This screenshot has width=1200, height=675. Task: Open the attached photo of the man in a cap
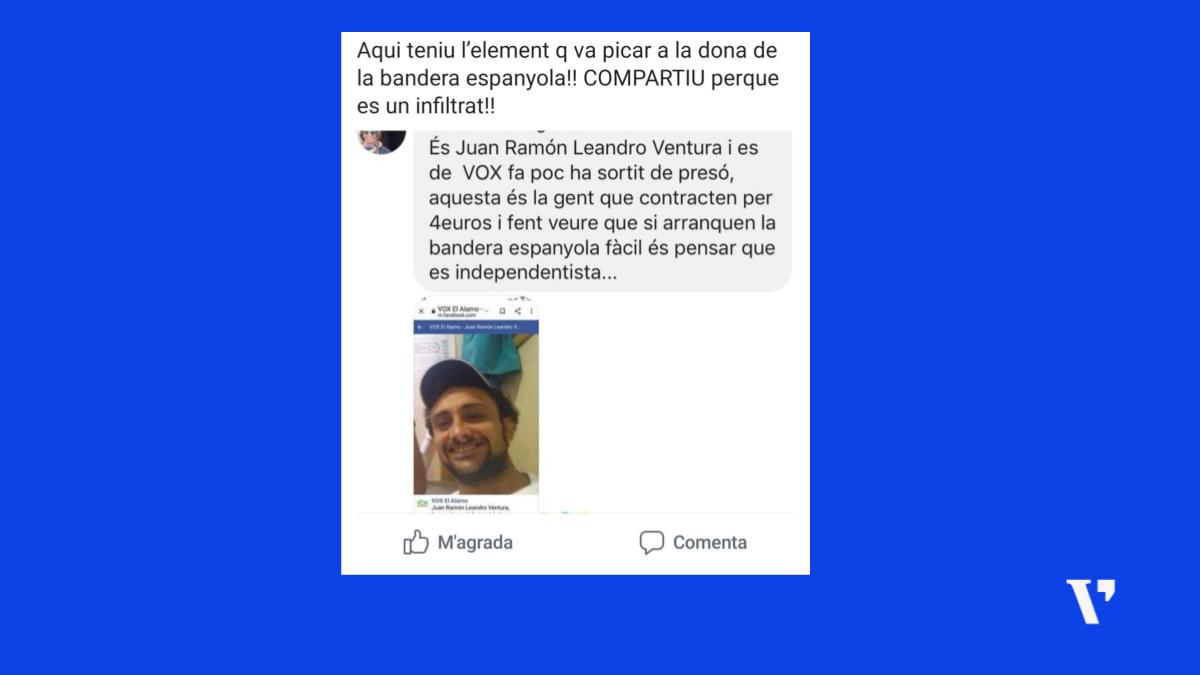tap(476, 414)
